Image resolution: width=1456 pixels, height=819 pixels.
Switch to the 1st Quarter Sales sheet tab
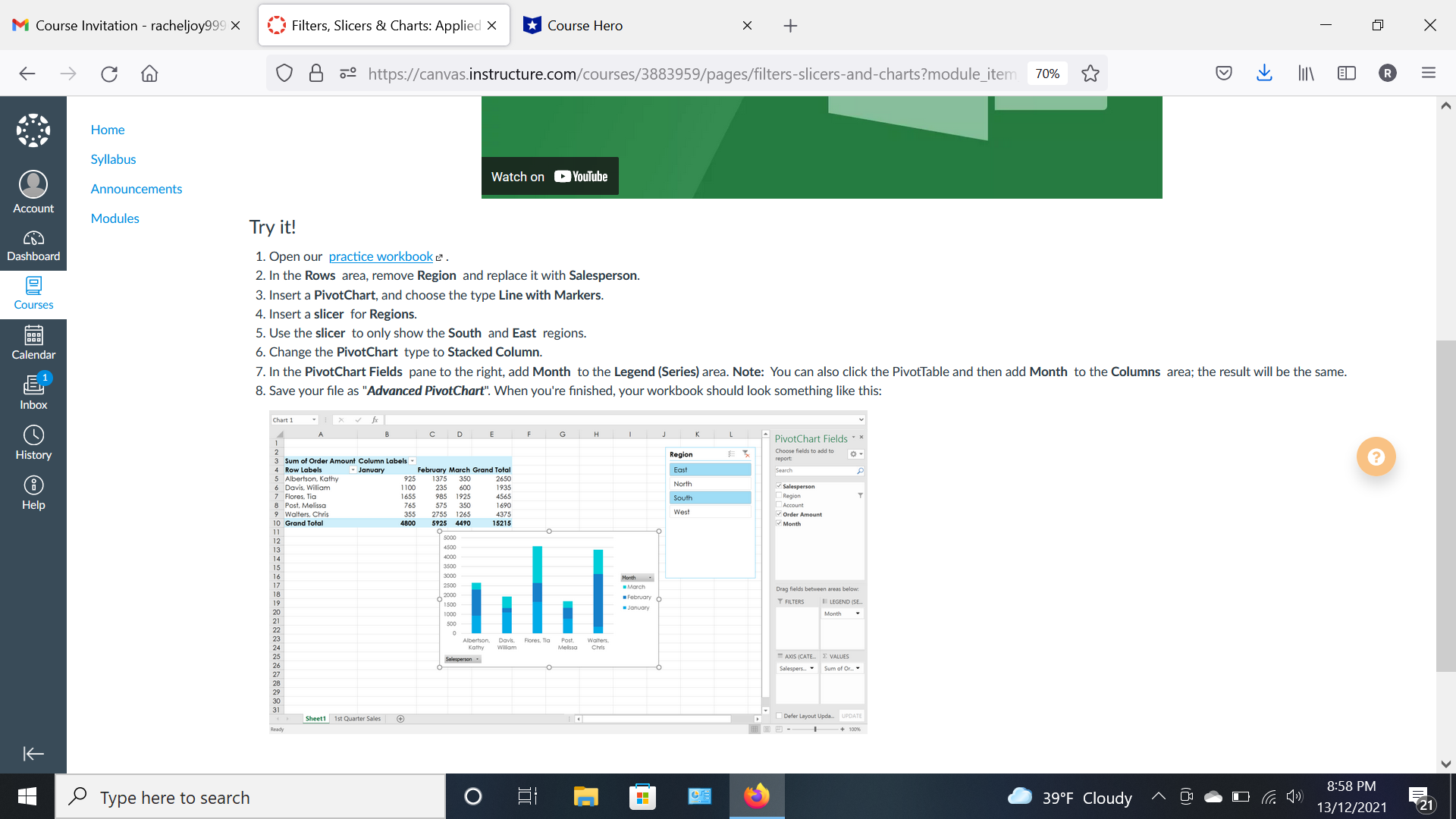click(x=357, y=718)
